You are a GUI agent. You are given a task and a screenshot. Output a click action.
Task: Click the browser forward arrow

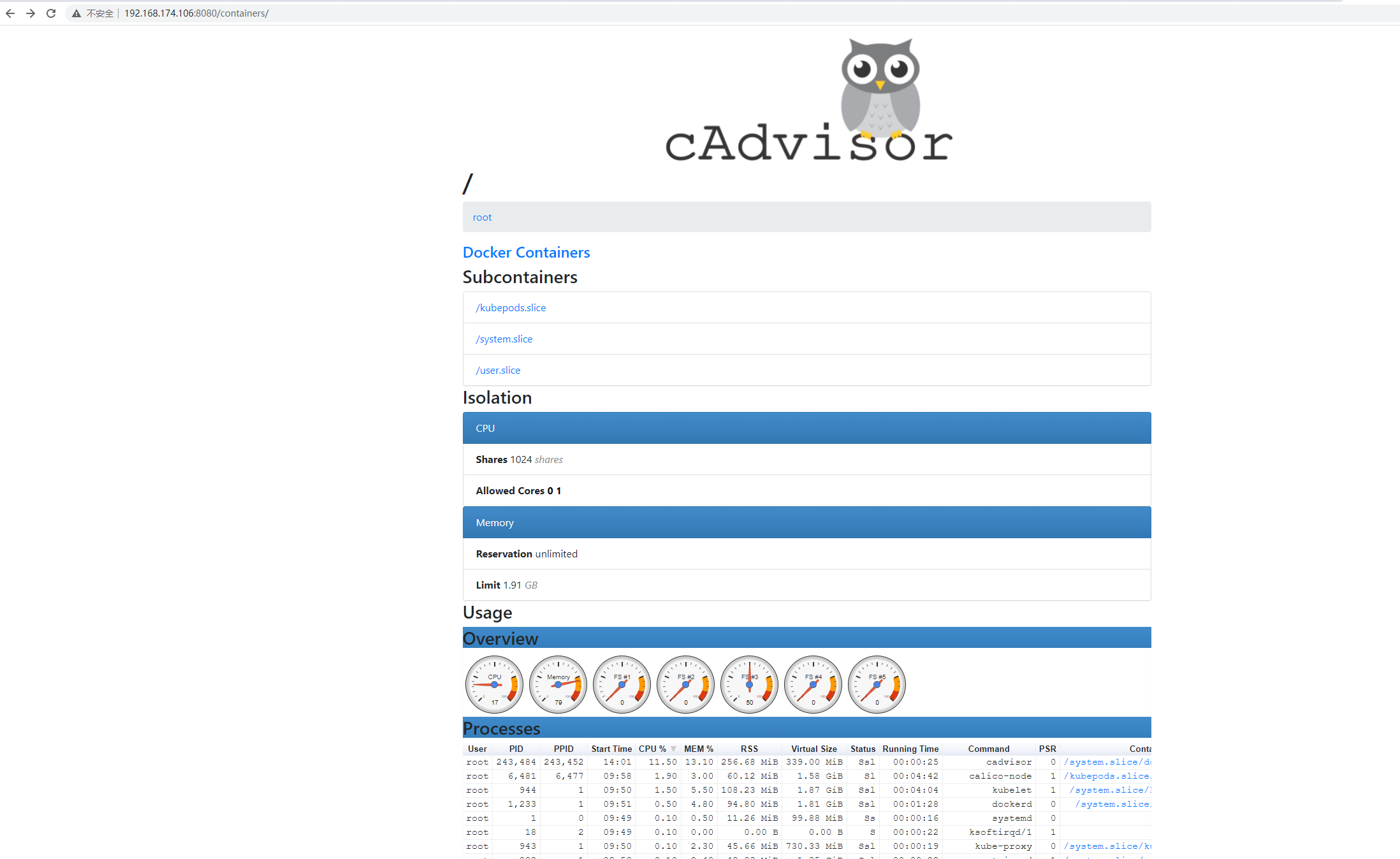(x=31, y=13)
